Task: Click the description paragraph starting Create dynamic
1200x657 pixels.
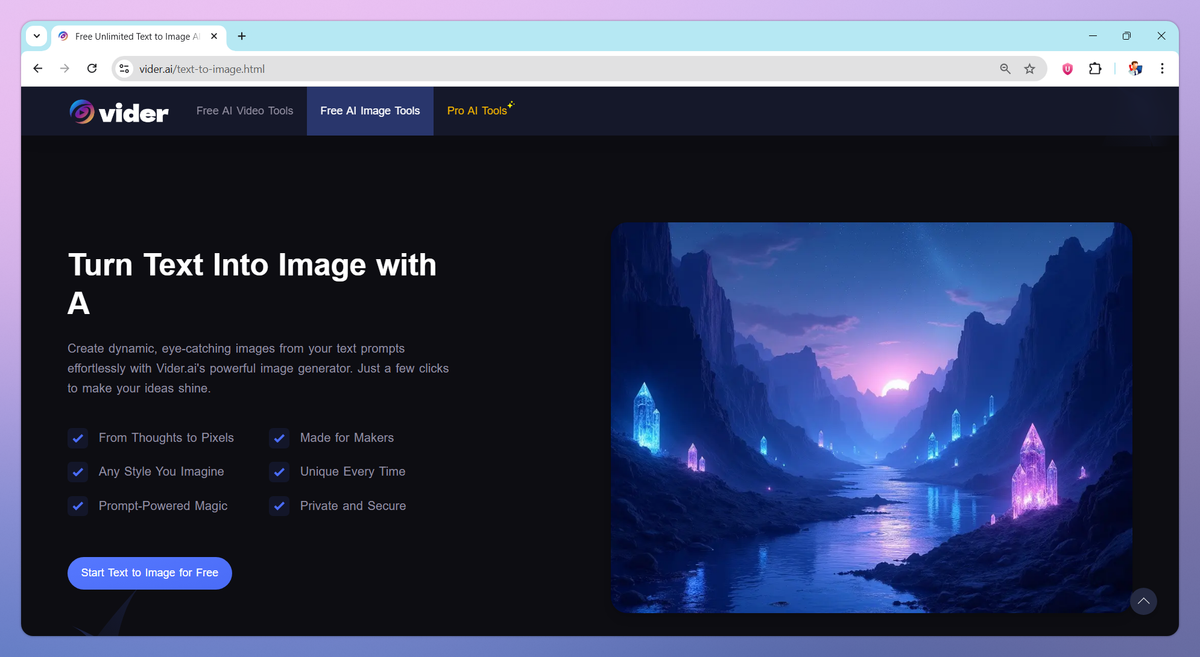Action: pyautogui.click(x=258, y=368)
